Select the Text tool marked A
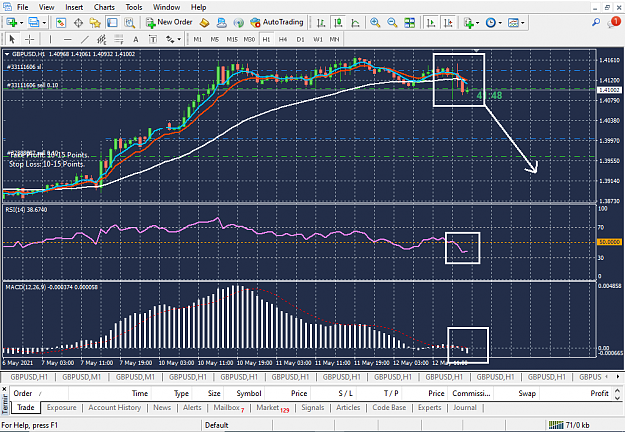This screenshot has height=432, width=625. pyautogui.click(x=136, y=39)
